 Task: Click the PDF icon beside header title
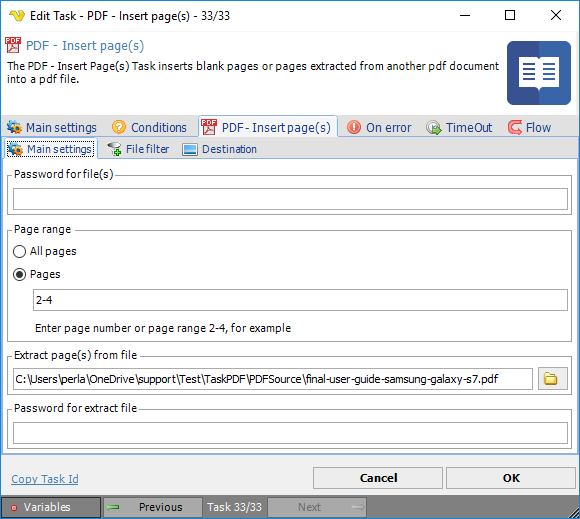13,46
